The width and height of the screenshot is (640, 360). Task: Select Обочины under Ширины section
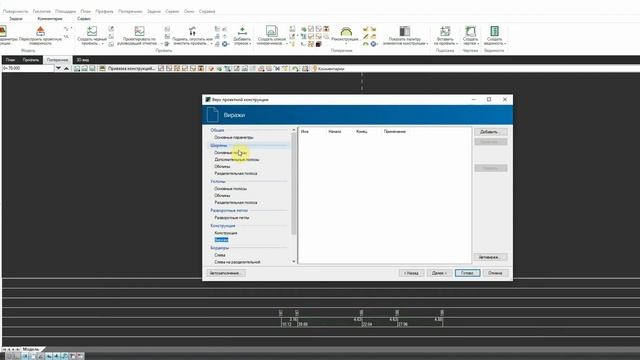222,167
